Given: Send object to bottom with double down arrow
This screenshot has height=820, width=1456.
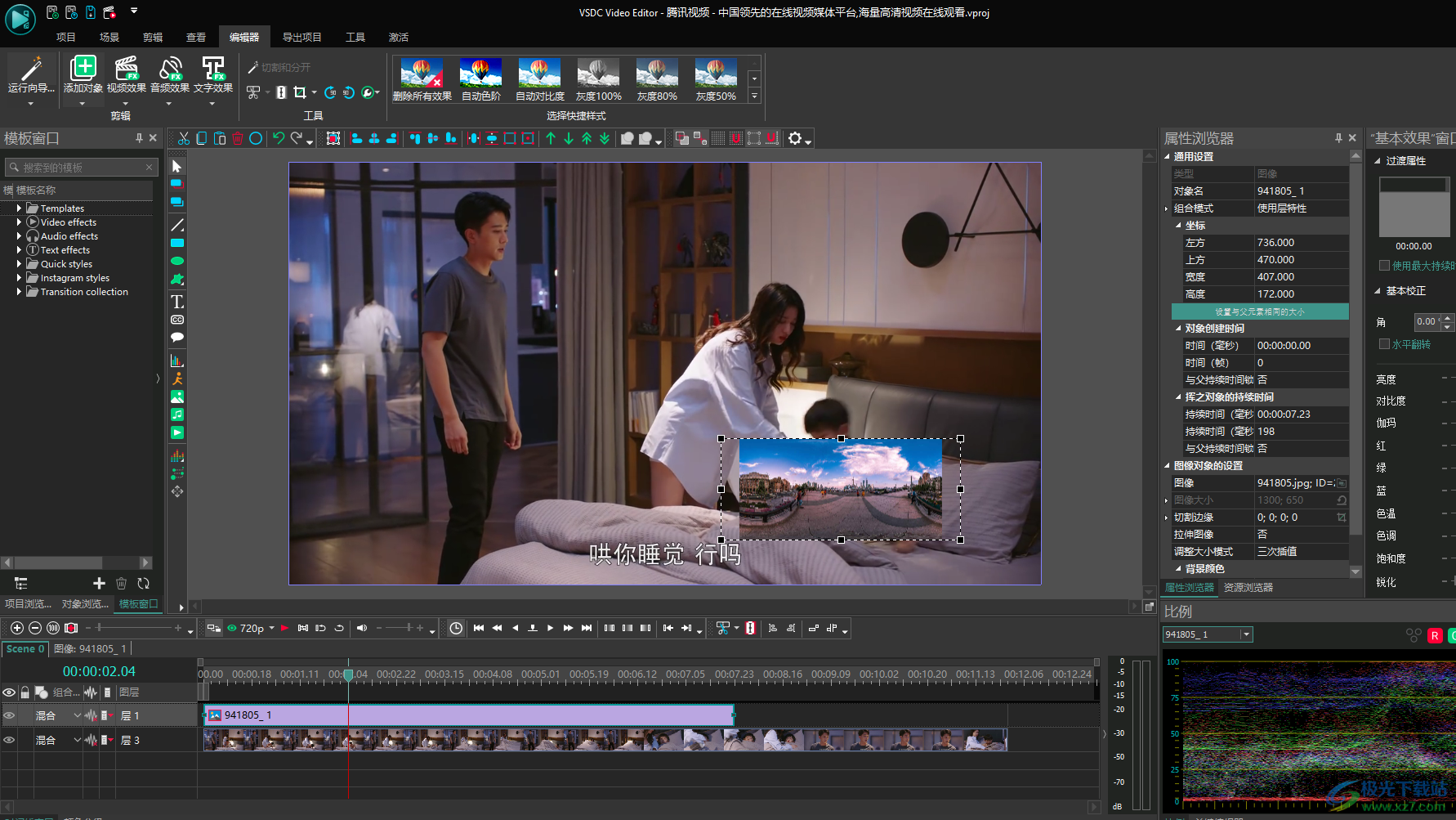Looking at the screenshot, I should [x=605, y=138].
